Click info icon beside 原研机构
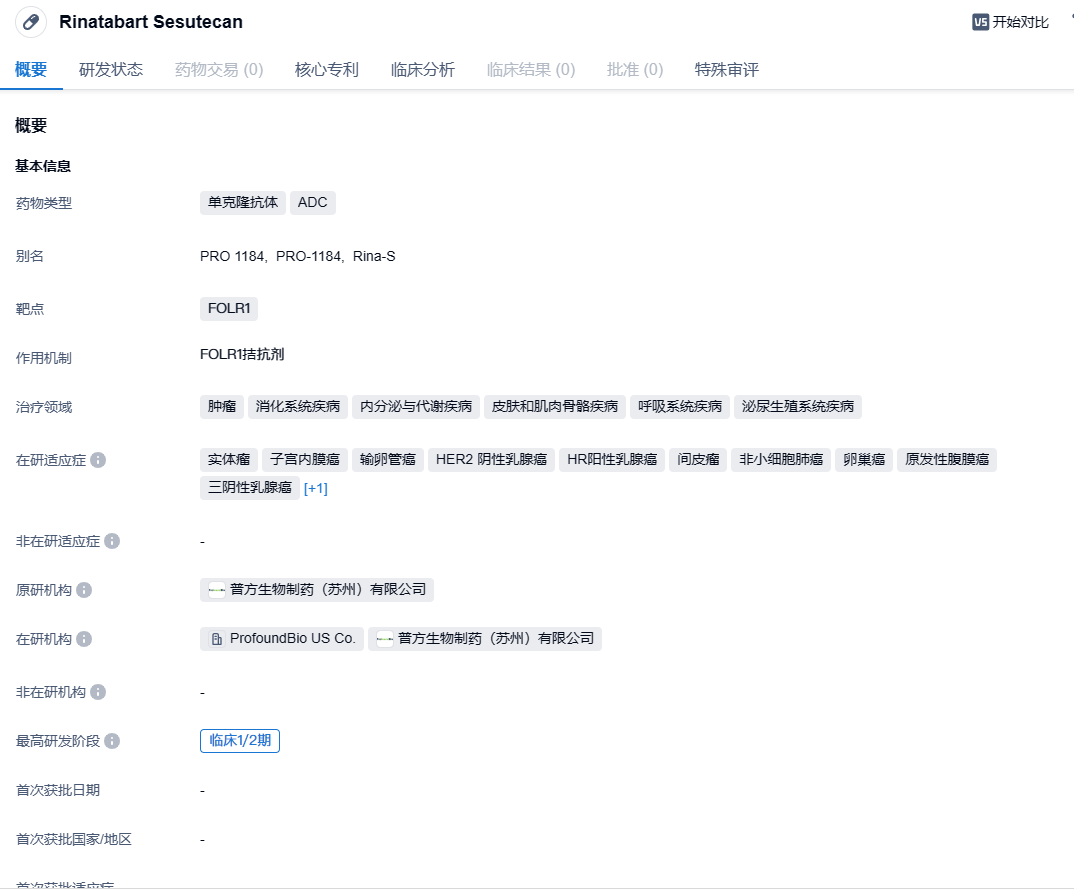Screen dimensions: 1074x889 [x=84, y=590]
